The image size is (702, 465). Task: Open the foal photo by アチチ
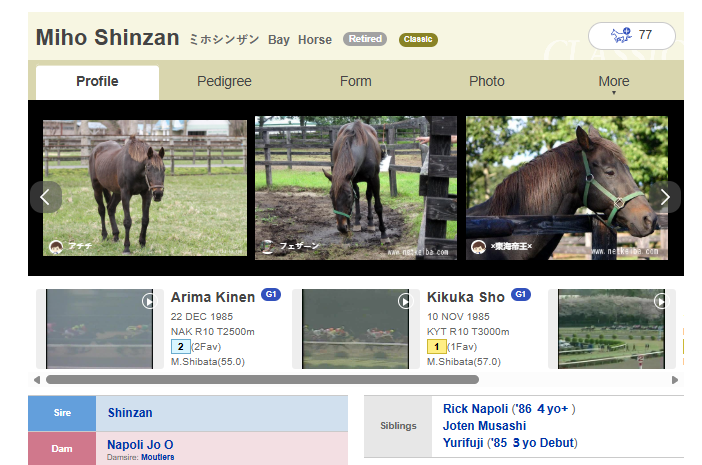pyautogui.click(x=145, y=188)
